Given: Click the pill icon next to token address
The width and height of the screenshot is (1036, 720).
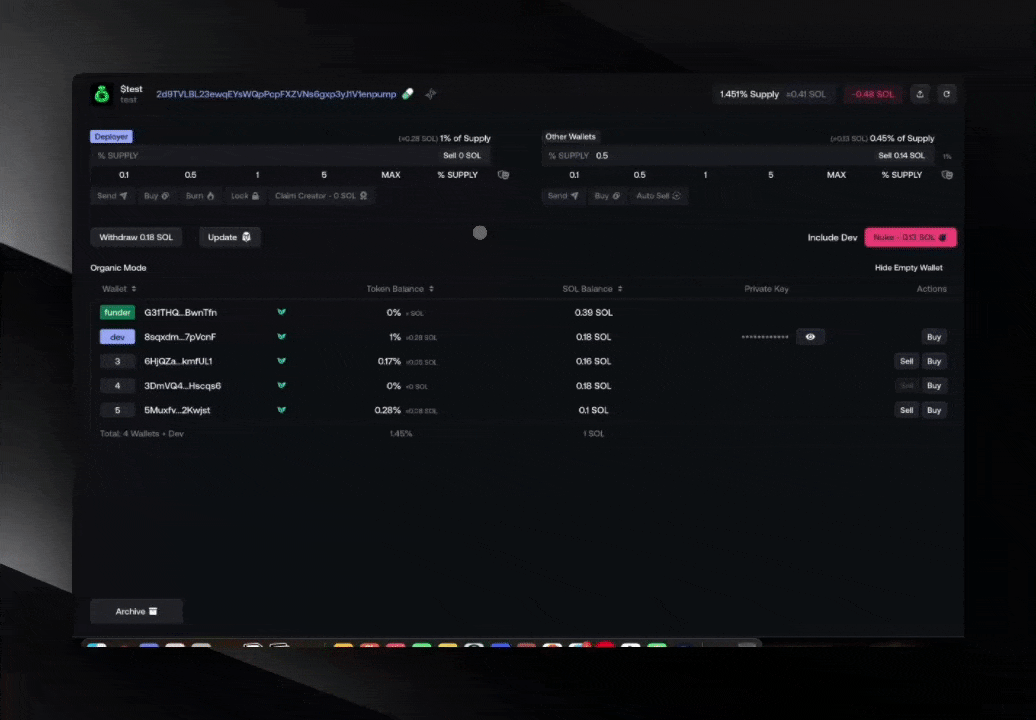Looking at the screenshot, I should point(407,94).
